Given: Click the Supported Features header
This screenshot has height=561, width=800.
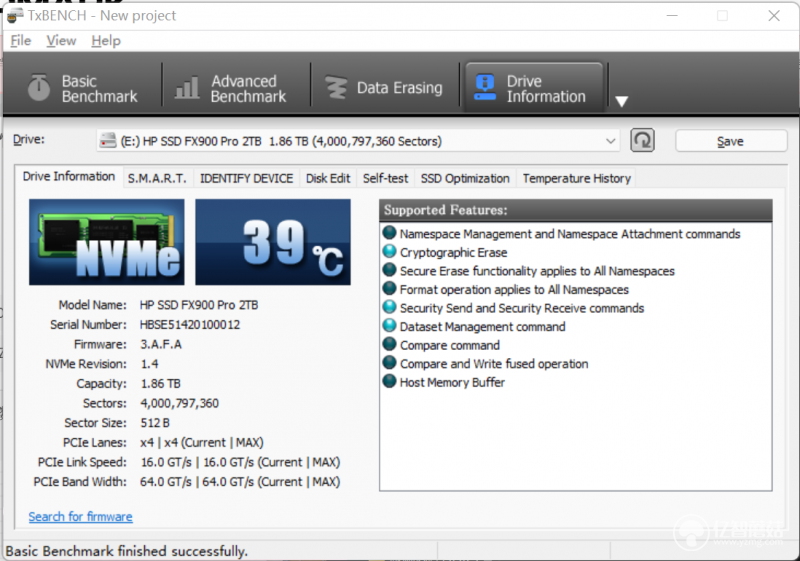Looking at the screenshot, I should (x=576, y=210).
